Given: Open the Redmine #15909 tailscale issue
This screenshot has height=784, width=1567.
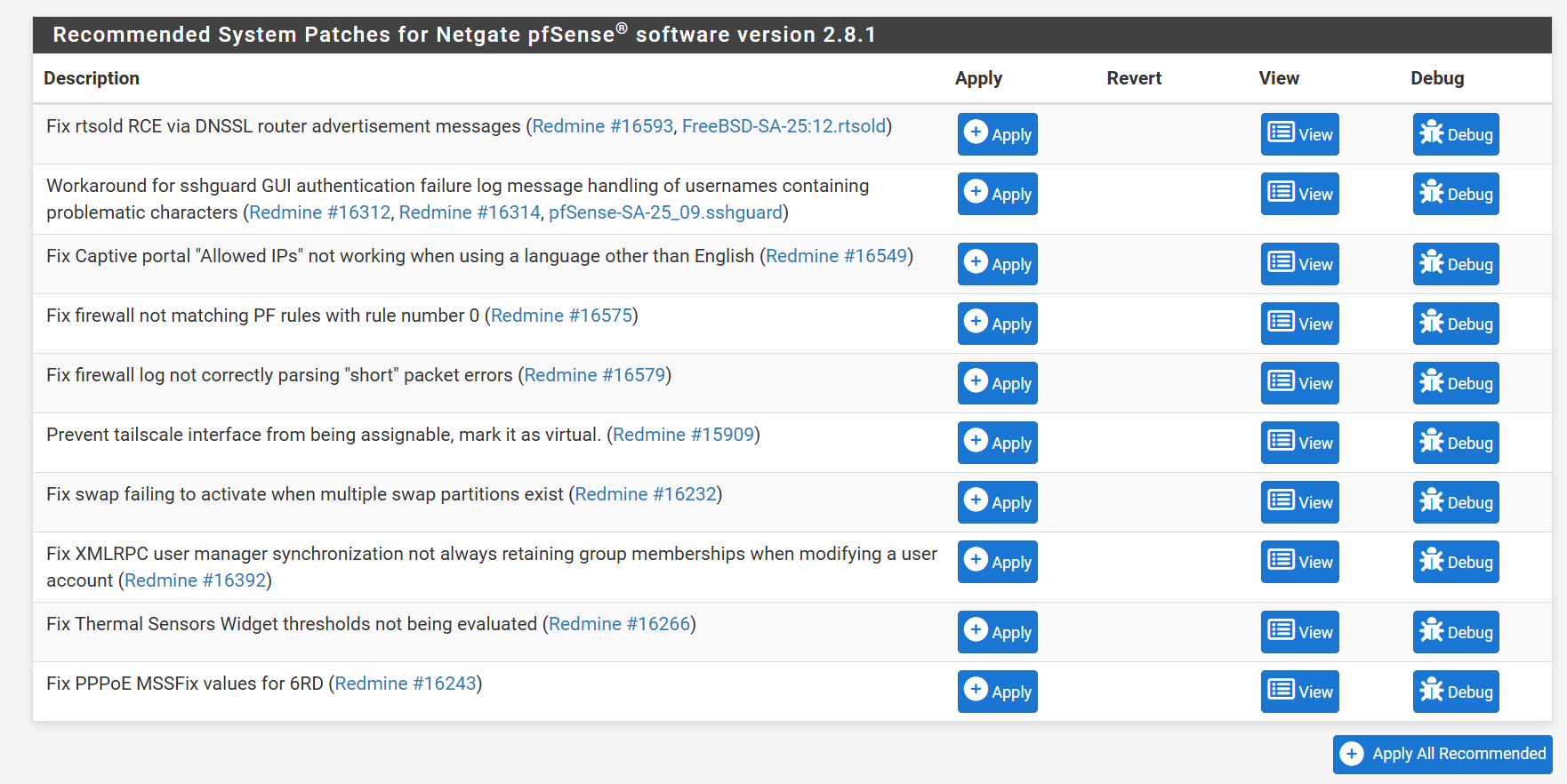Looking at the screenshot, I should [x=683, y=435].
